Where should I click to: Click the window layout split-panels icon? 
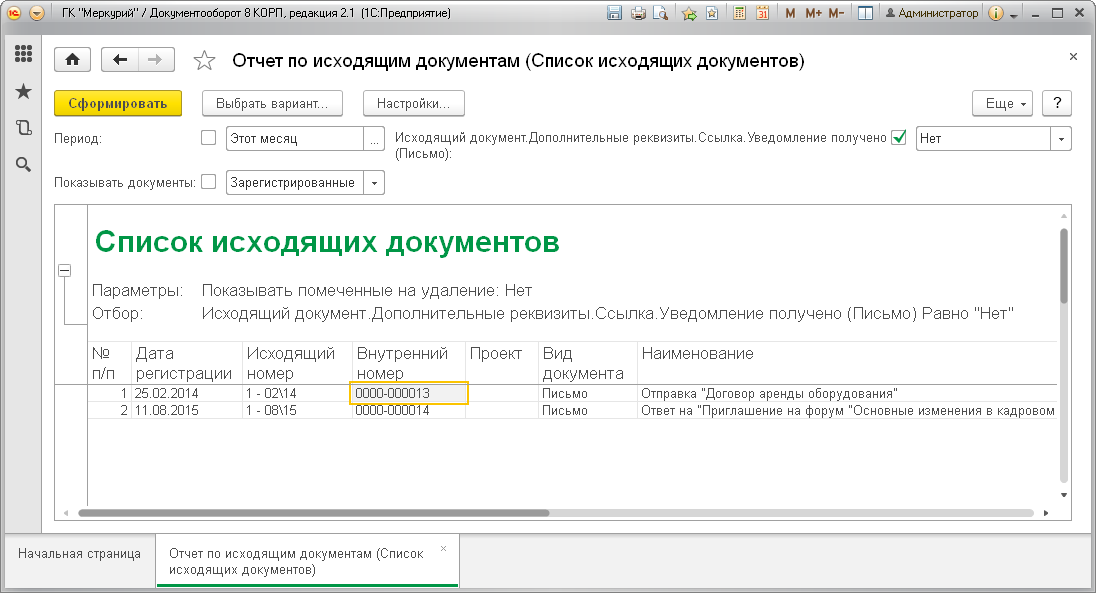click(865, 13)
